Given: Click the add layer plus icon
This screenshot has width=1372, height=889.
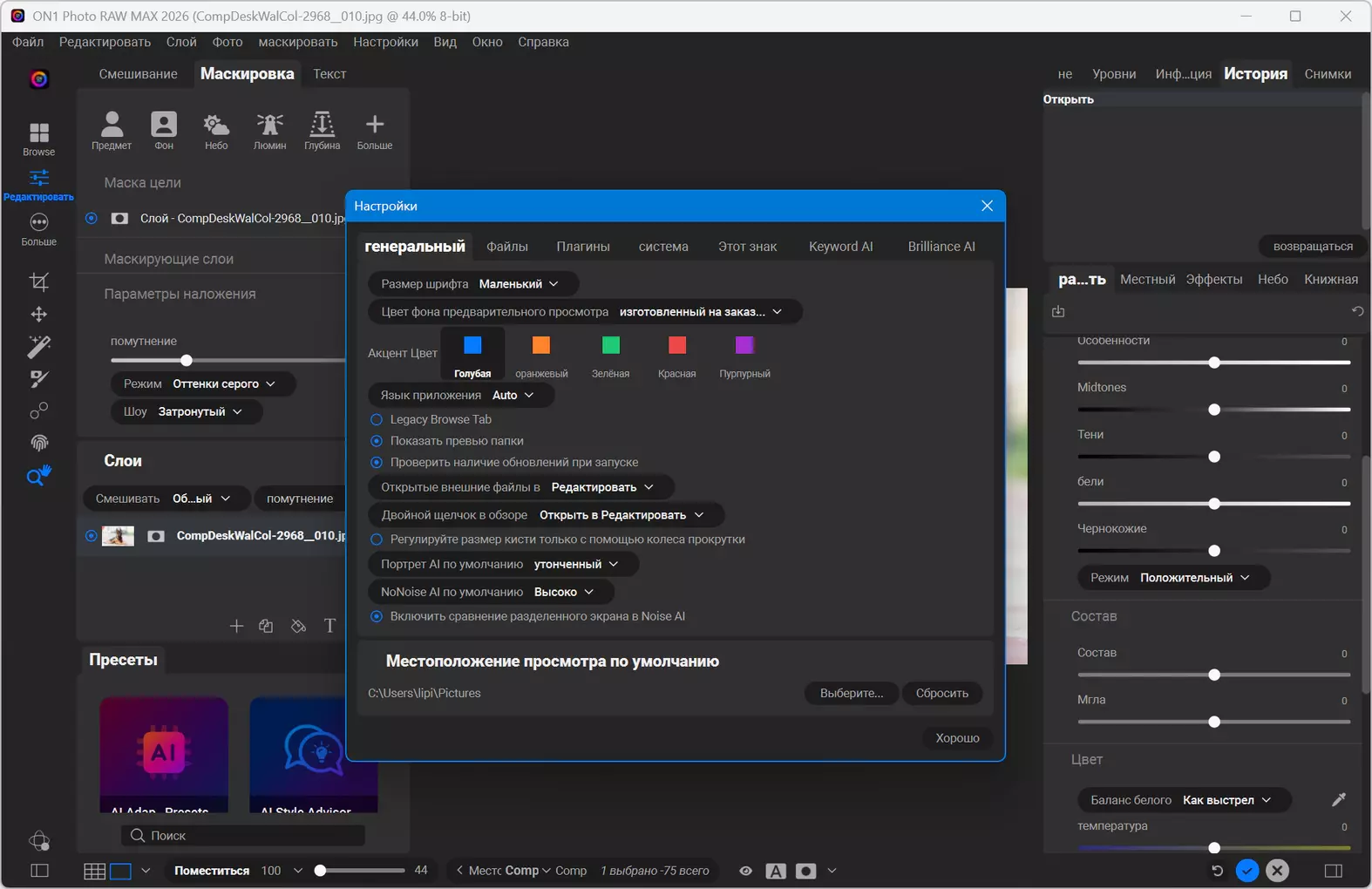Looking at the screenshot, I should [x=236, y=626].
